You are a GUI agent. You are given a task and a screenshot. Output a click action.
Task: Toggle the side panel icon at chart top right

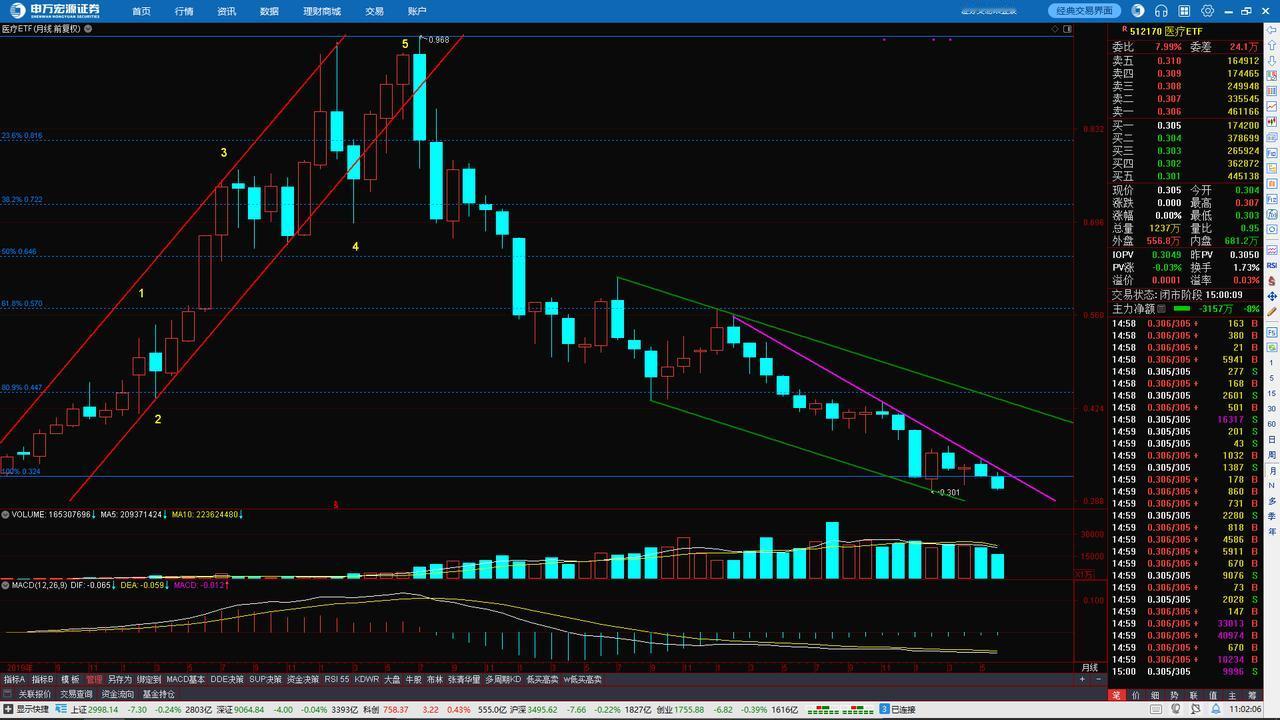[1067, 29]
